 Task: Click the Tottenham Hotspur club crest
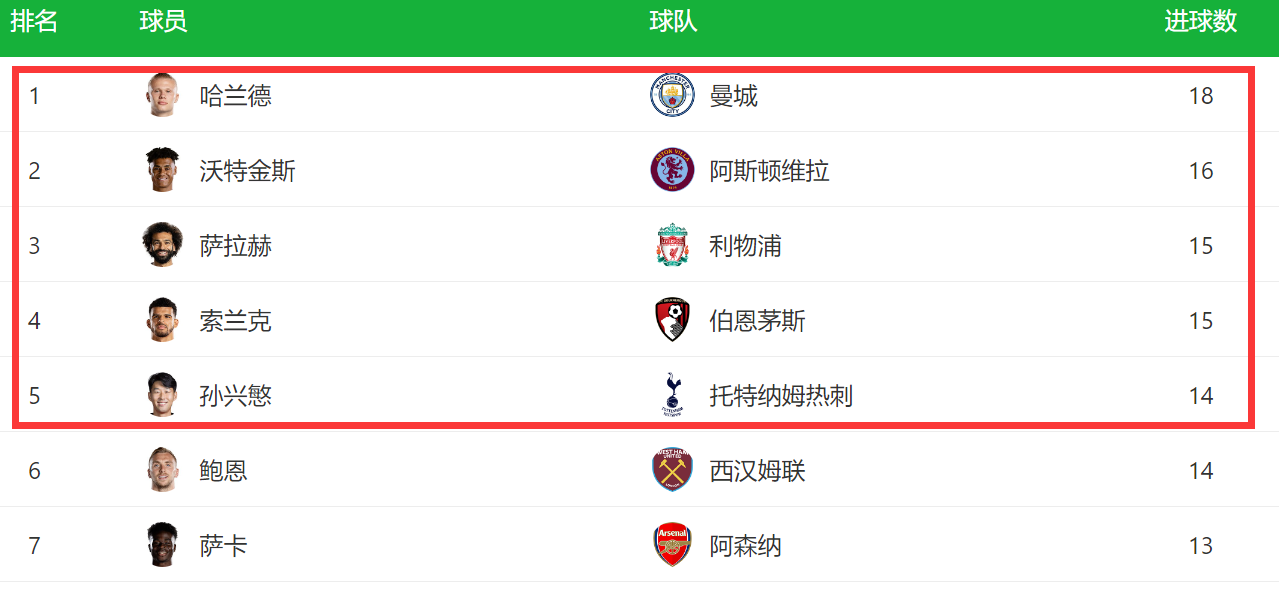pos(672,395)
